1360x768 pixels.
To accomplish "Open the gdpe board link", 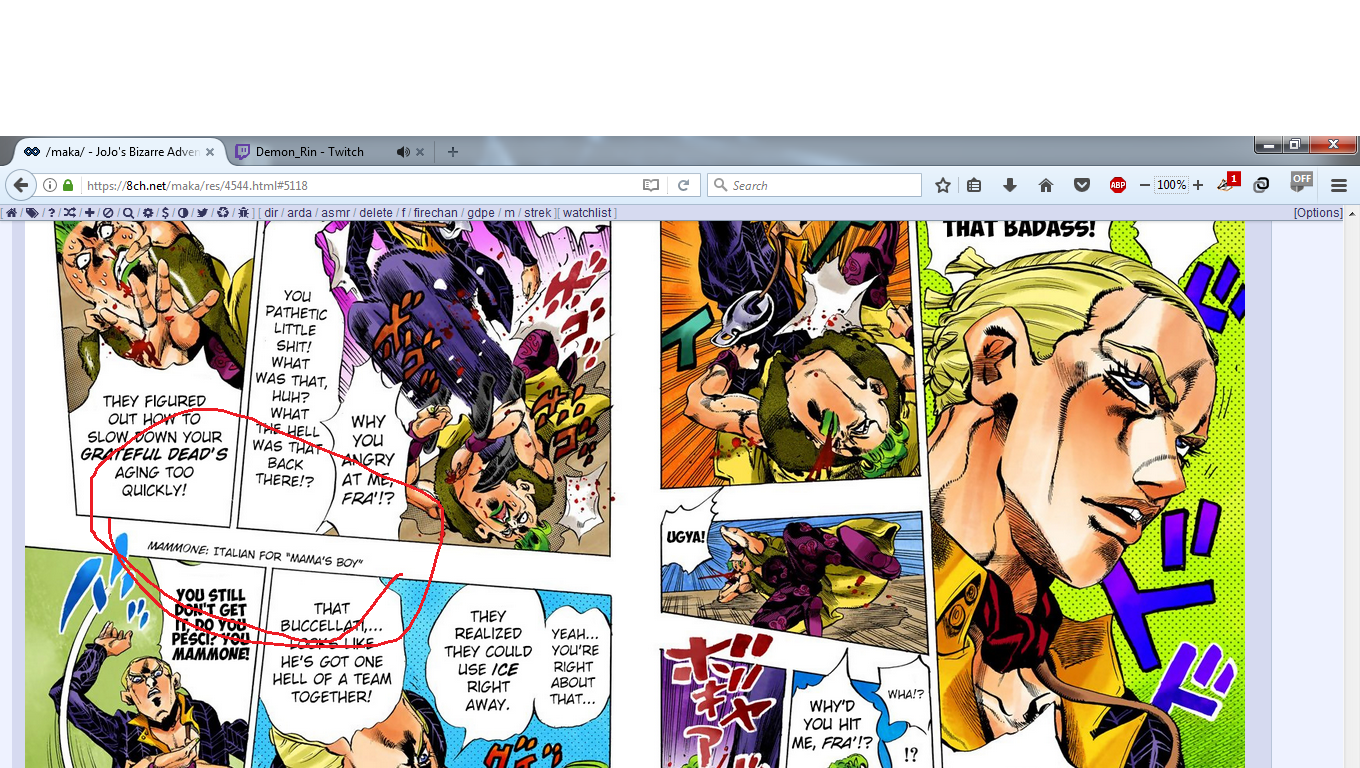I will 481,213.
